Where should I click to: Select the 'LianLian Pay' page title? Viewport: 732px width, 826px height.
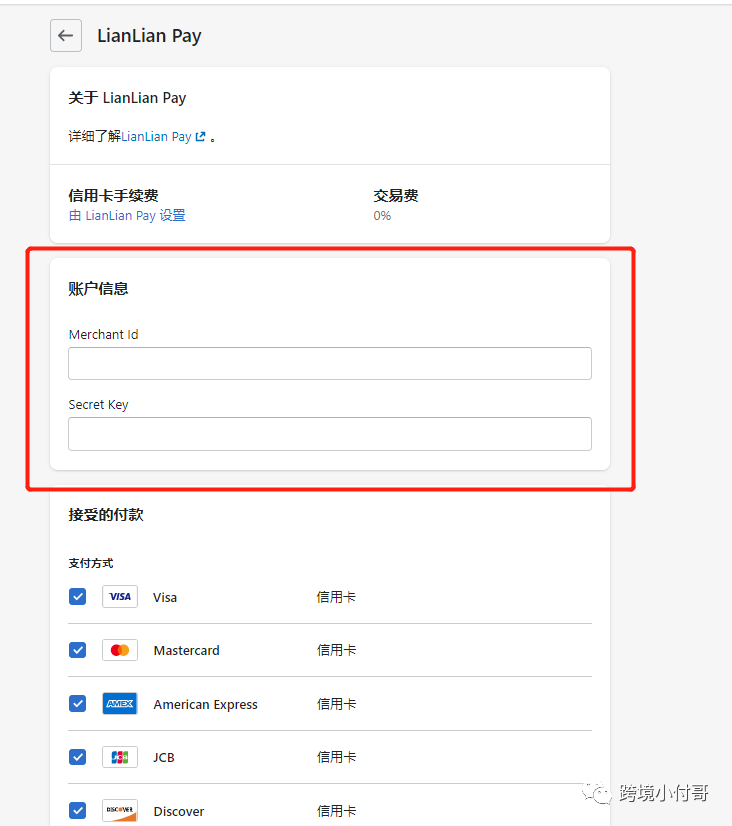point(149,36)
